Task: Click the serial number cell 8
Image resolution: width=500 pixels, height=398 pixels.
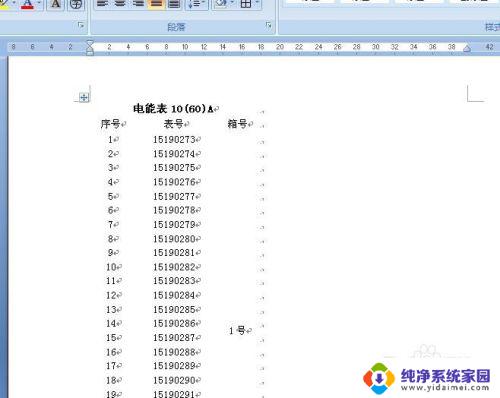Action: pos(111,239)
